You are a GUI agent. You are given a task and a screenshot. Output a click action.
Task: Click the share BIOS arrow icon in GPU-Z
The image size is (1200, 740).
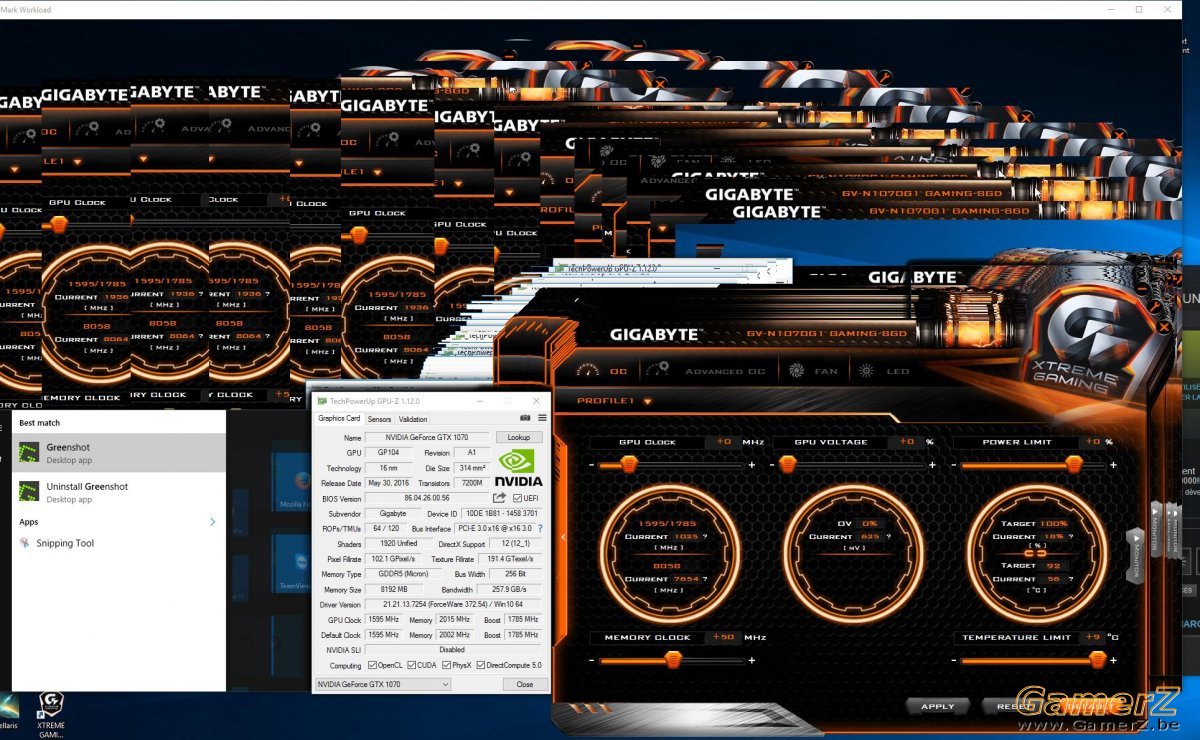coord(500,498)
